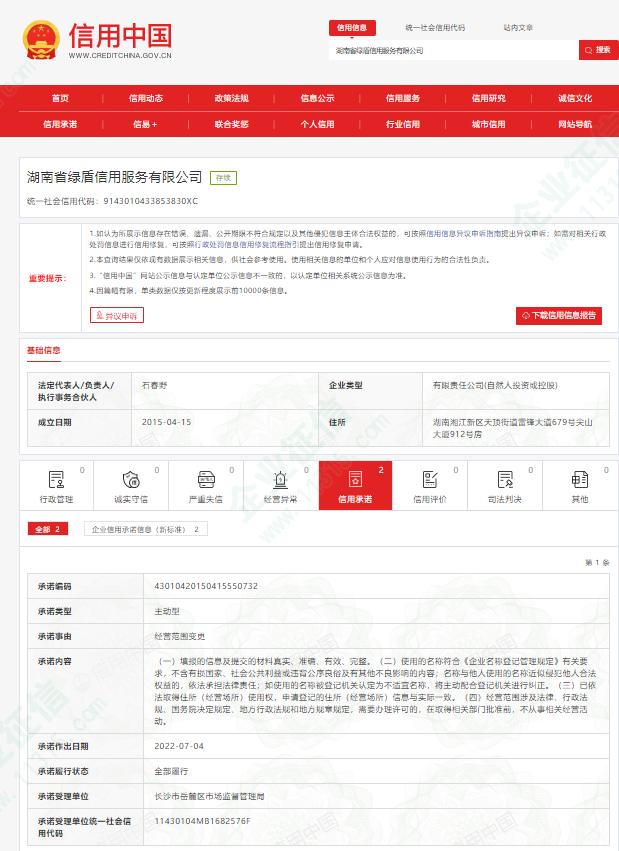Click the red 搜索 search button
619x851 pixels.
[598, 50]
